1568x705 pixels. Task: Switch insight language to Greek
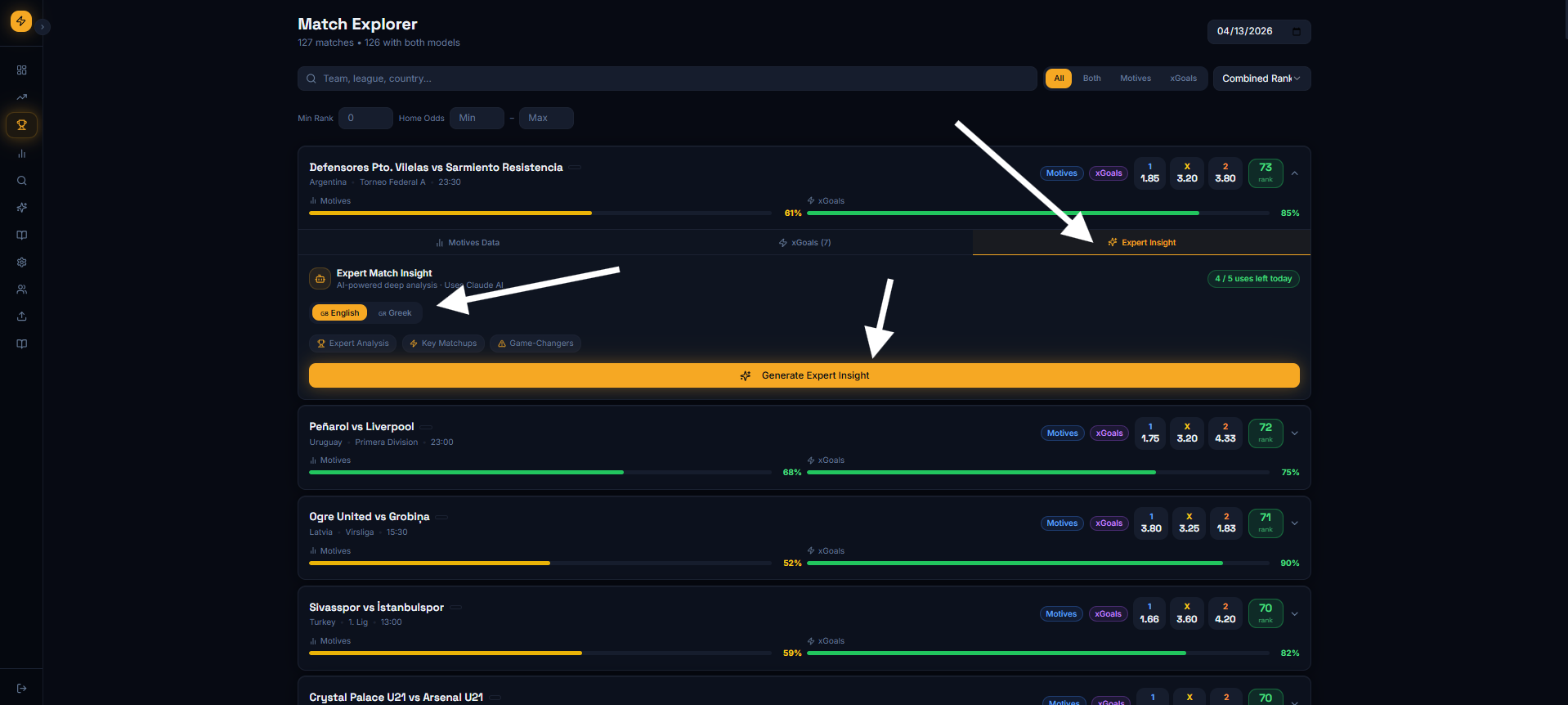click(395, 313)
